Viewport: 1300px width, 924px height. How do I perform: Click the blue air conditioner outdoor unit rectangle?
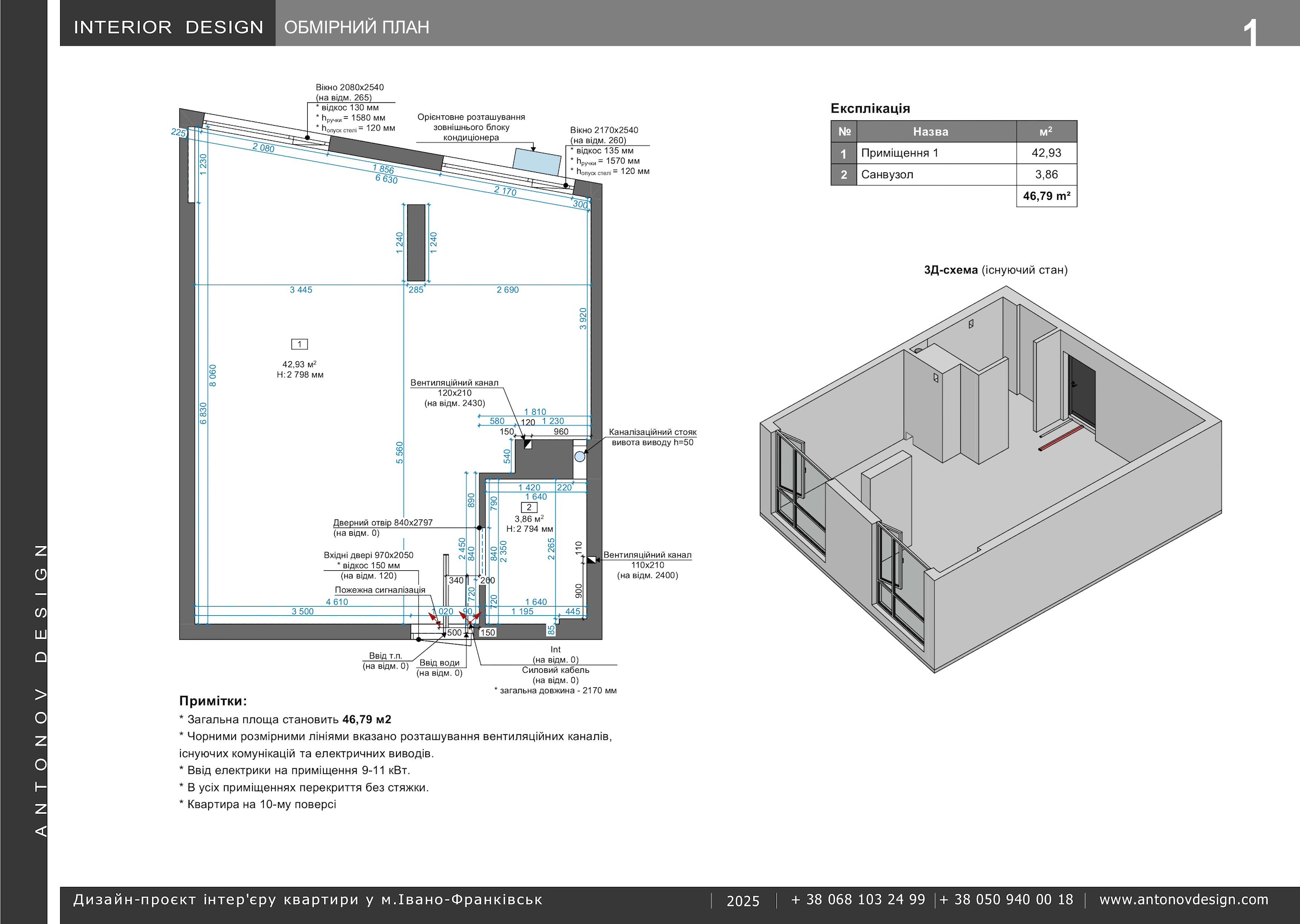click(537, 161)
